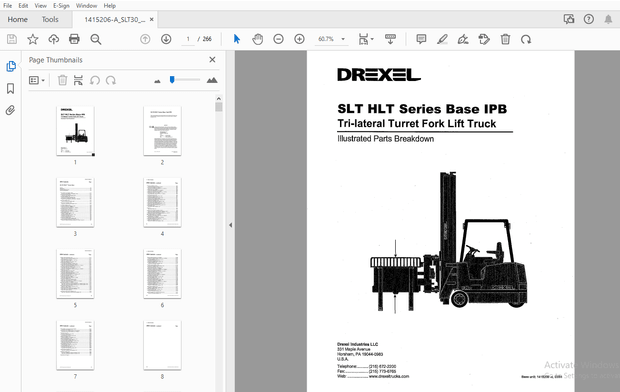The image size is (620, 392).
Task: Click the thumbnail panel print pages icon
Action: (x=78, y=80)
